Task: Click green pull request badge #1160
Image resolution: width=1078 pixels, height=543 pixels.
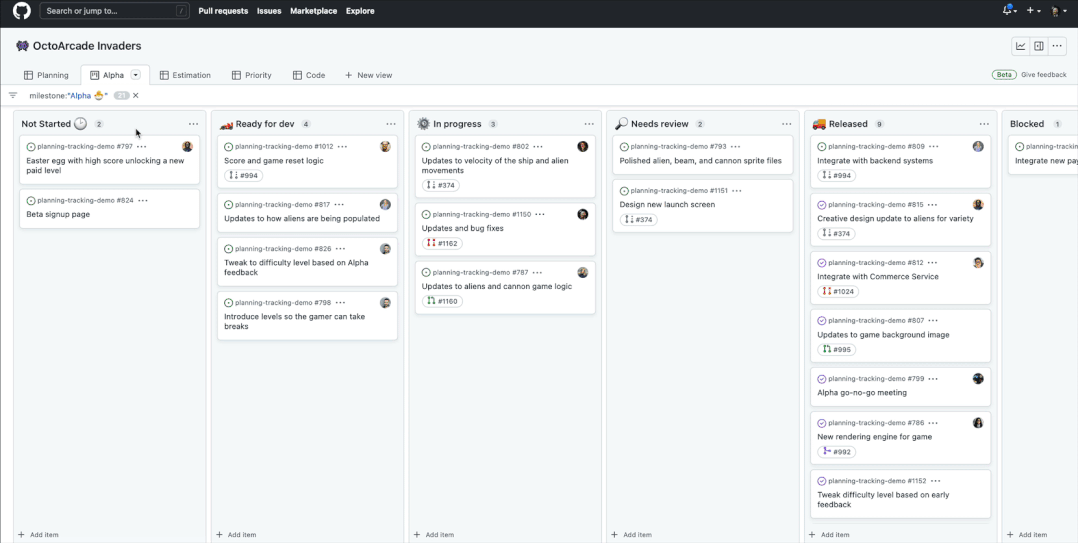Action: coord(442,301)
